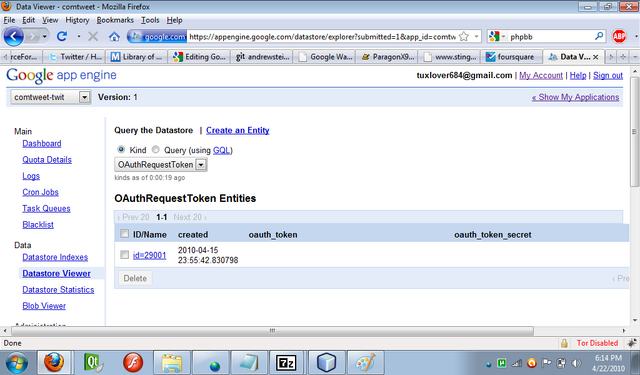Viewport: 640px width, 375px height.
Task: Click the Google search engine icon
Action: (x=494, y=36)
